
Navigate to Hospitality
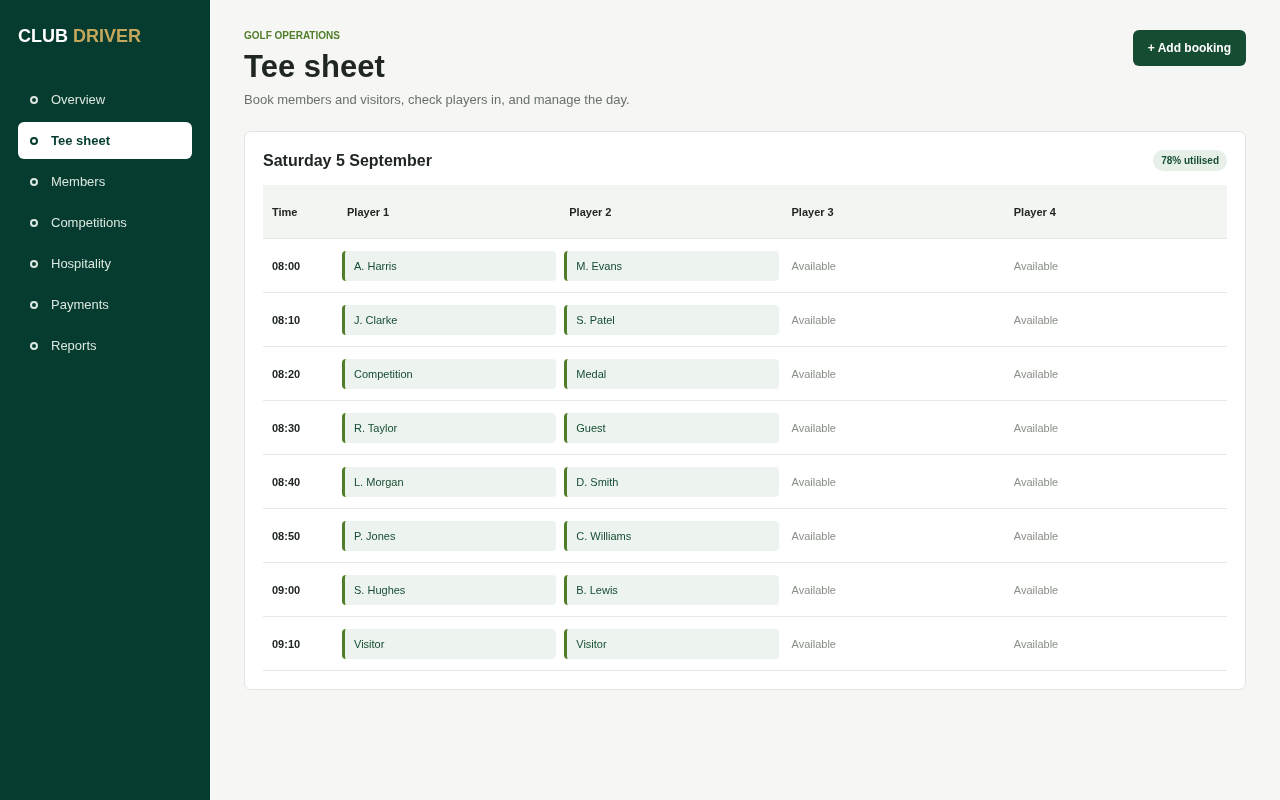(105, 264)
